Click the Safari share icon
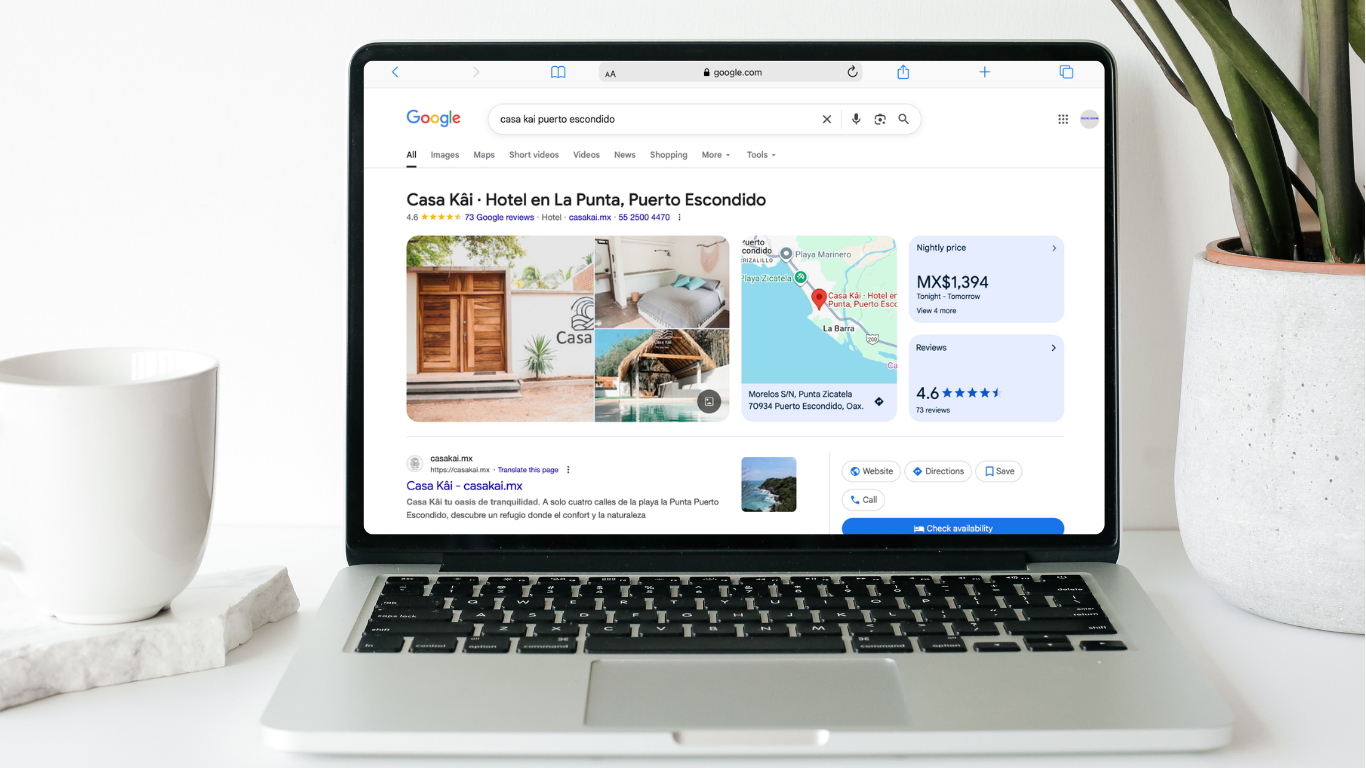The height and width of the screenshot is (768, 1366). click(903, 72)
